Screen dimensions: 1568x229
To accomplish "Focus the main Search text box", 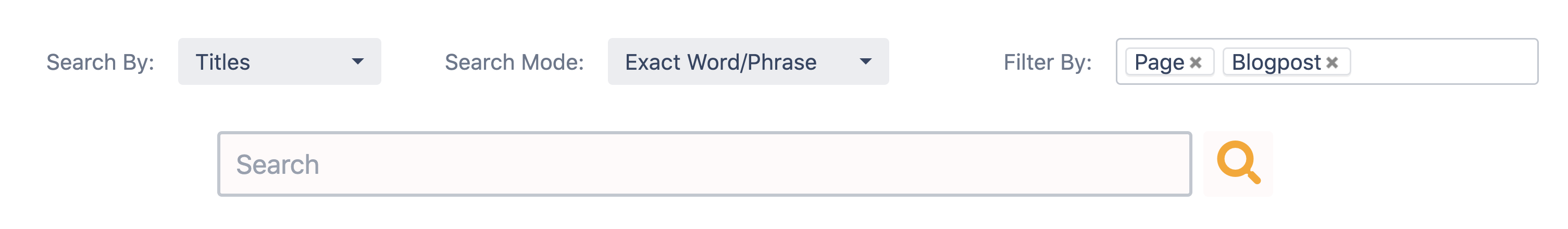I will click(704, 164).
